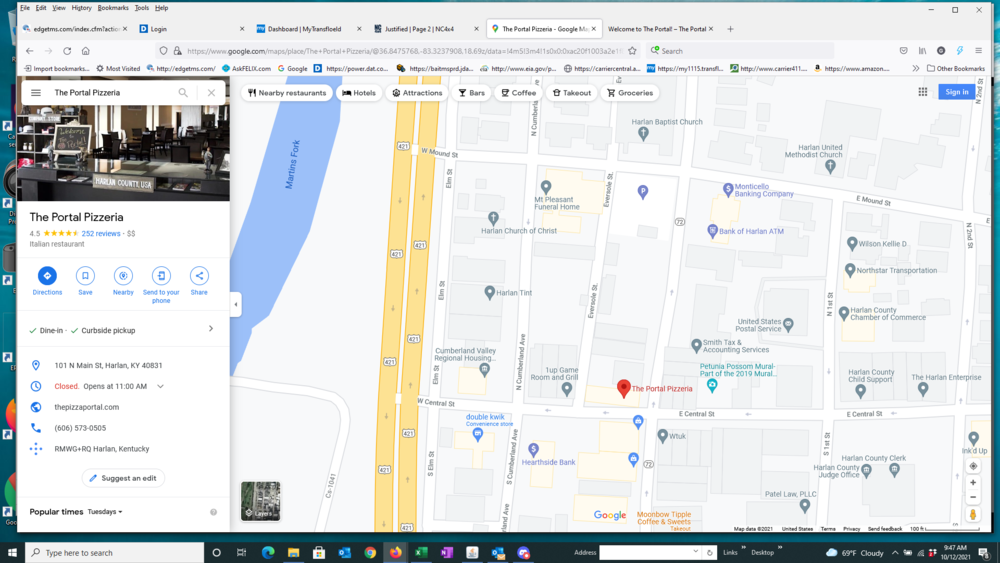1000x563 pixels.
Task: Click the Harlan Baptist Church pin
Action: click(643, 133)
